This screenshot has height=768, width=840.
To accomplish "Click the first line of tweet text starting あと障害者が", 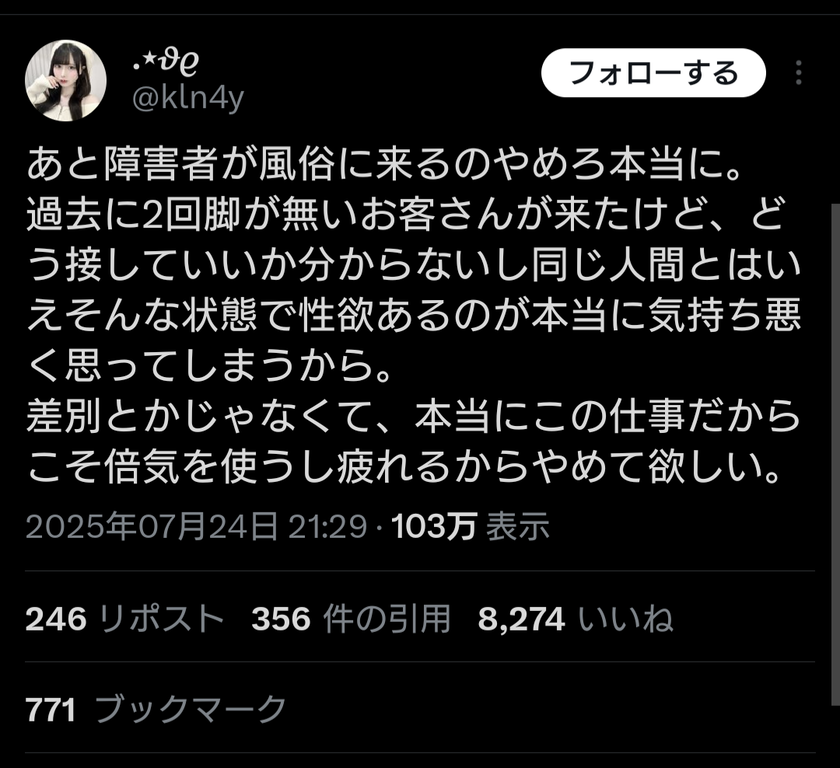I will (385, 164).
